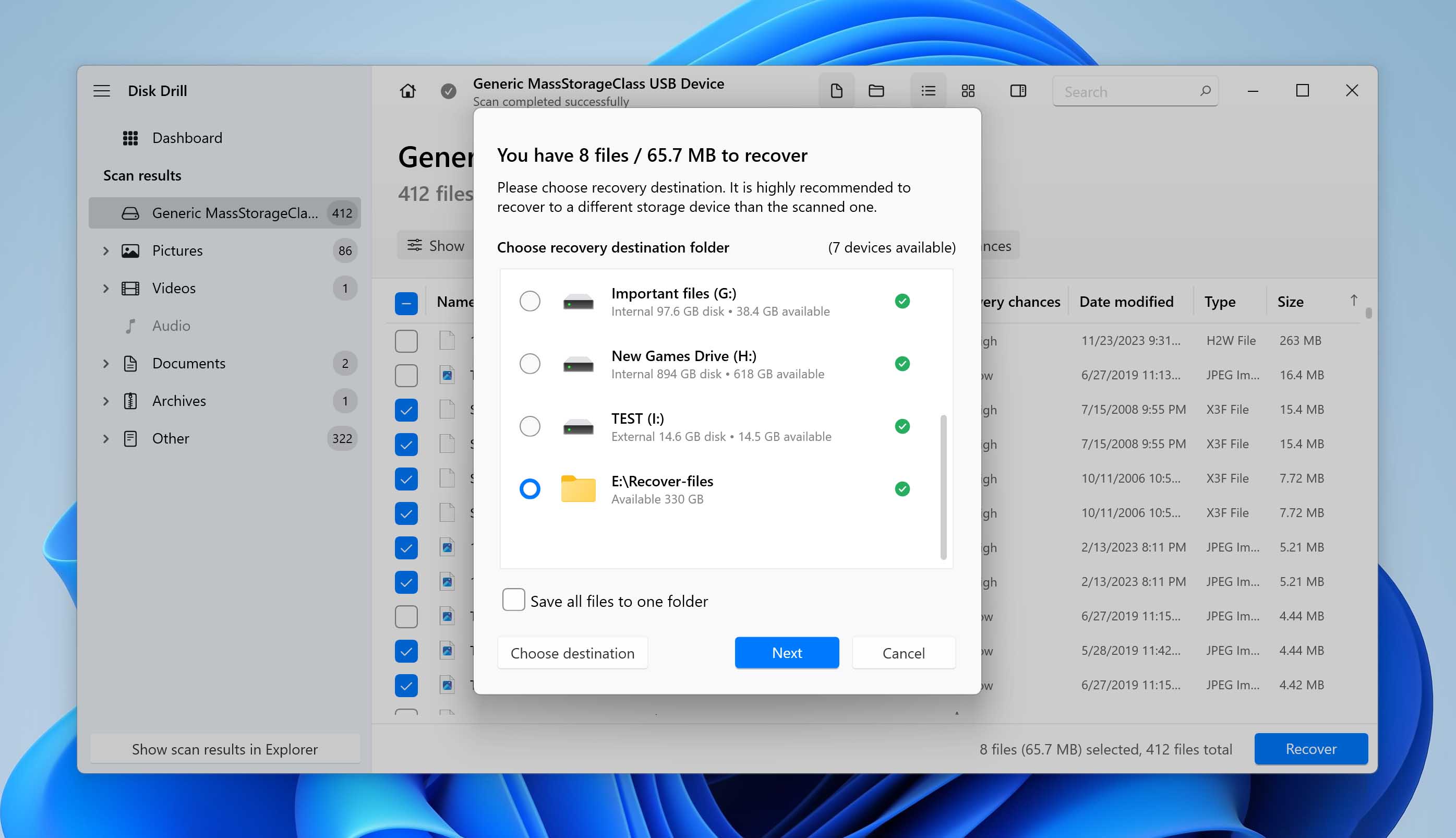Toggle the select-all checkbox in header
This screenshot has height=838, width=1456.
(x=406, y=303)
